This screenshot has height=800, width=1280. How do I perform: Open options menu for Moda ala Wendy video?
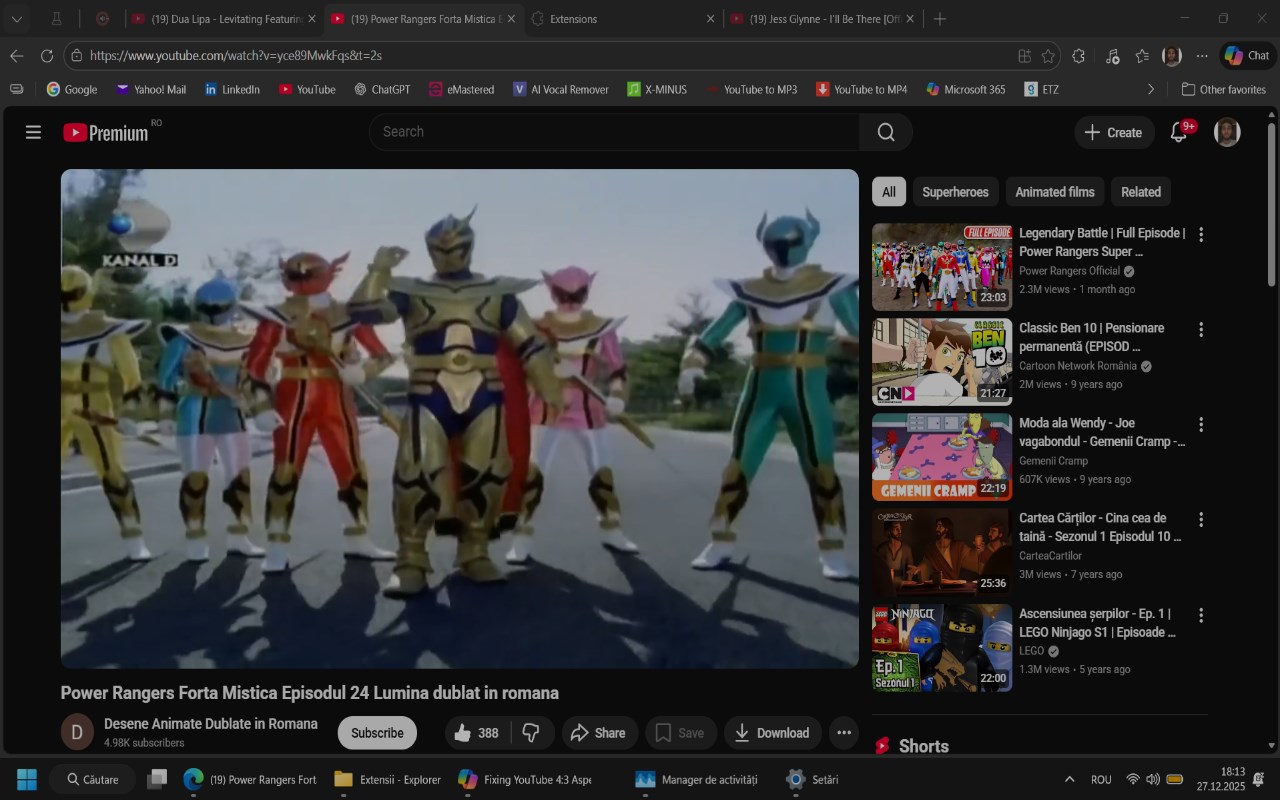click(1201, 425)
